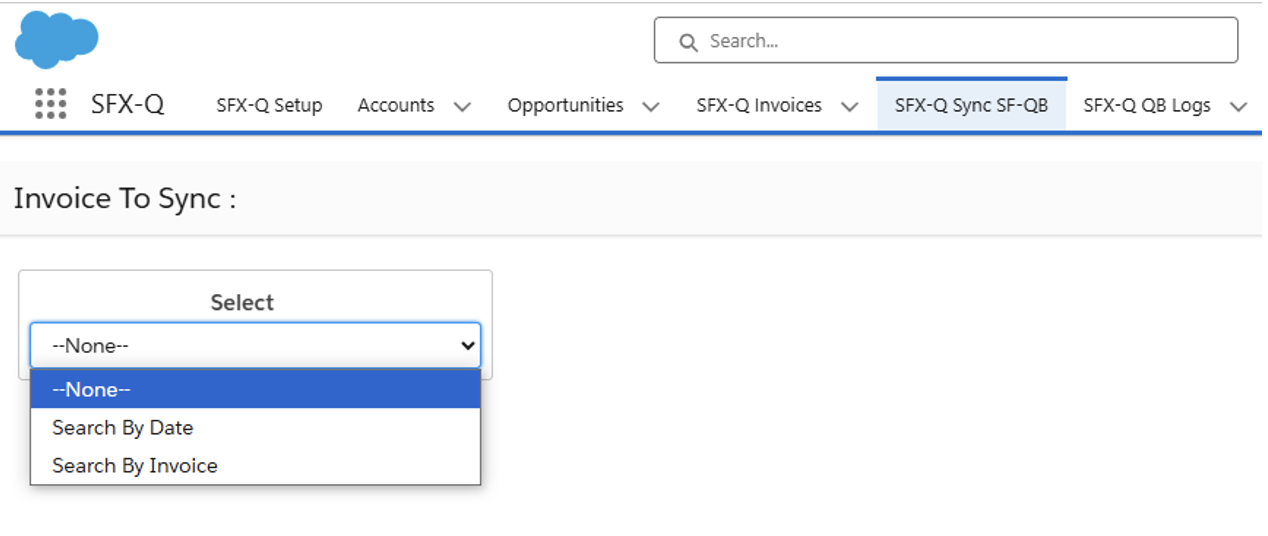Pick Search By Invoice from list
1268x536 pixels.
(x=135, y=465)
